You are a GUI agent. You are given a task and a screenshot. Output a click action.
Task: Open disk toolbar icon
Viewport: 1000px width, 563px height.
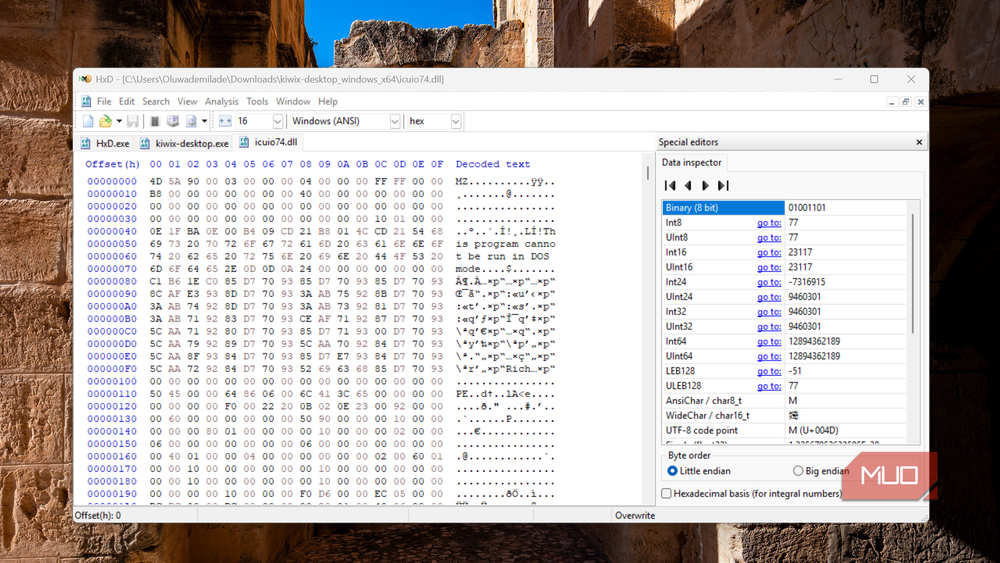pos(172,121)
